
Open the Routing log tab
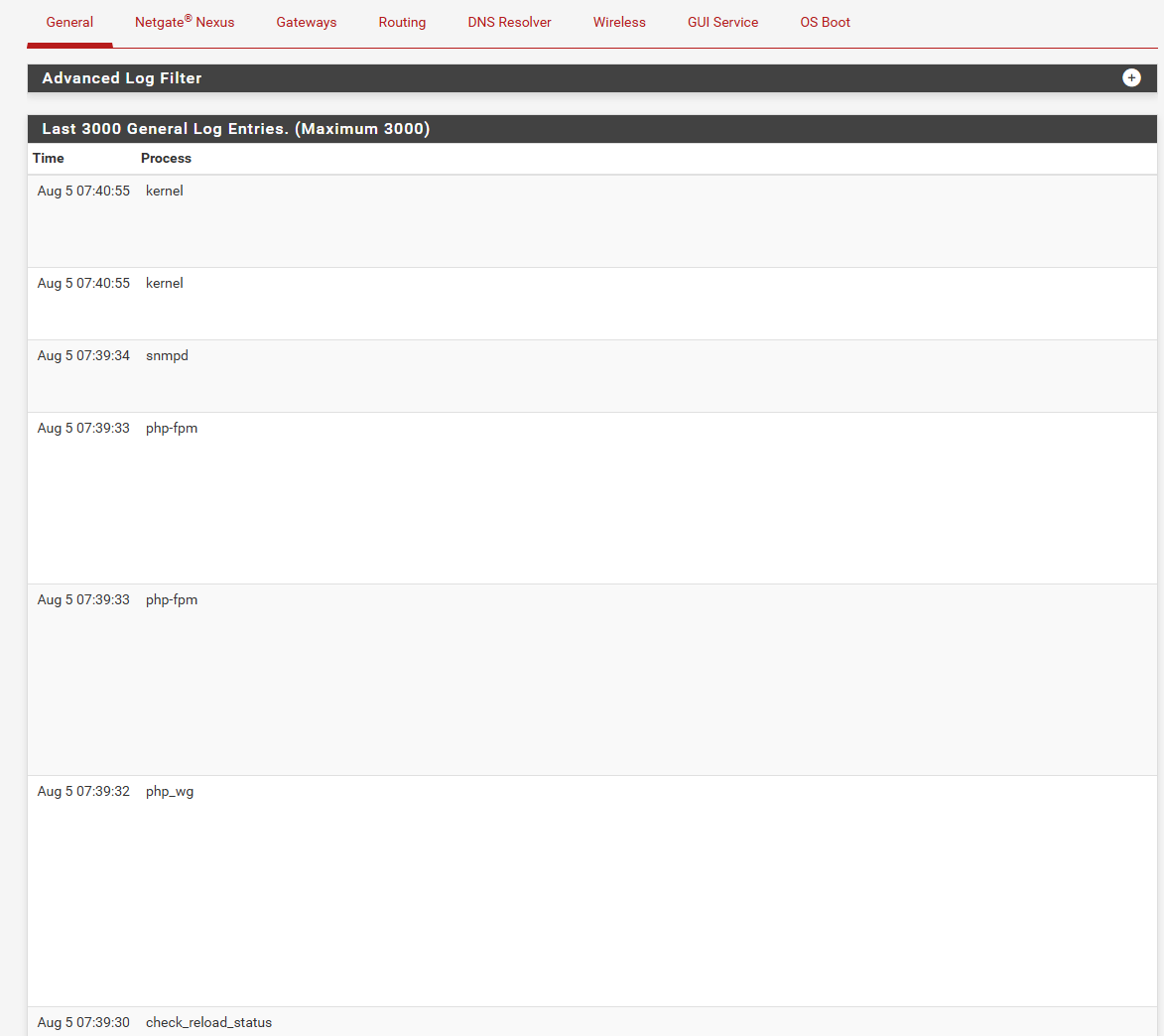coord(402,22)
